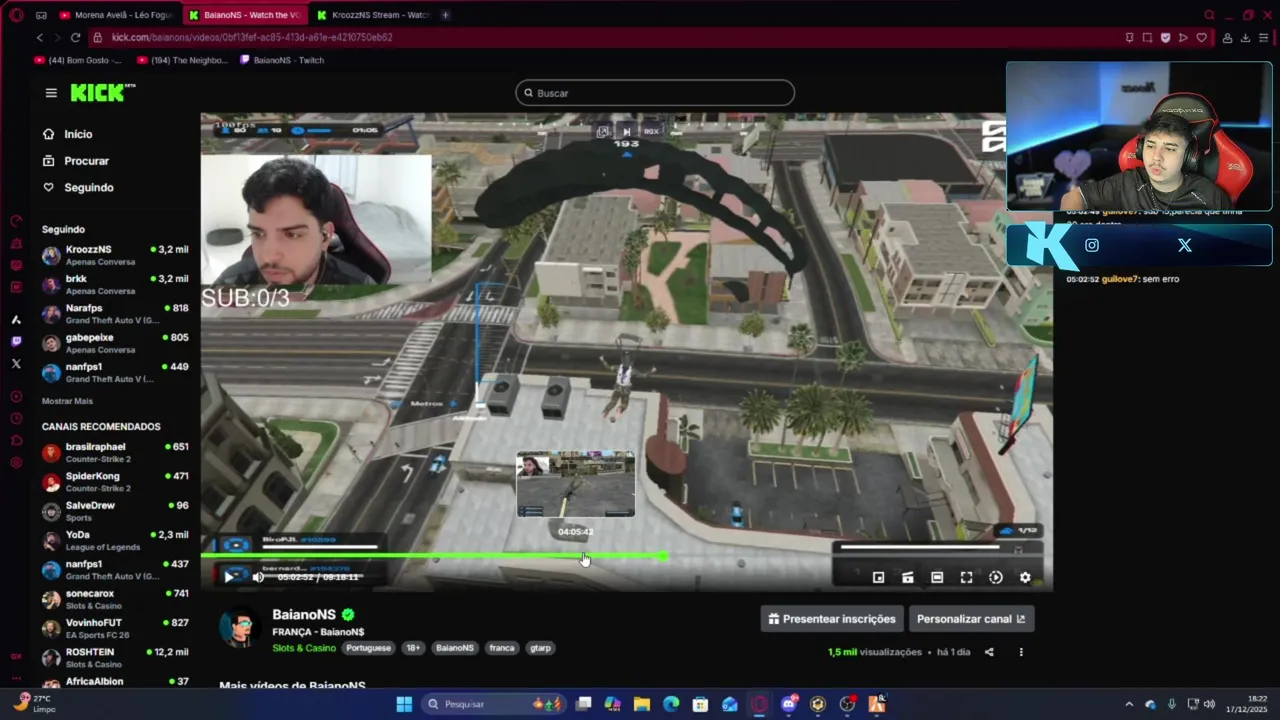Open KroozzNS followed channel
1280x720 pixels.
(115, 255)
